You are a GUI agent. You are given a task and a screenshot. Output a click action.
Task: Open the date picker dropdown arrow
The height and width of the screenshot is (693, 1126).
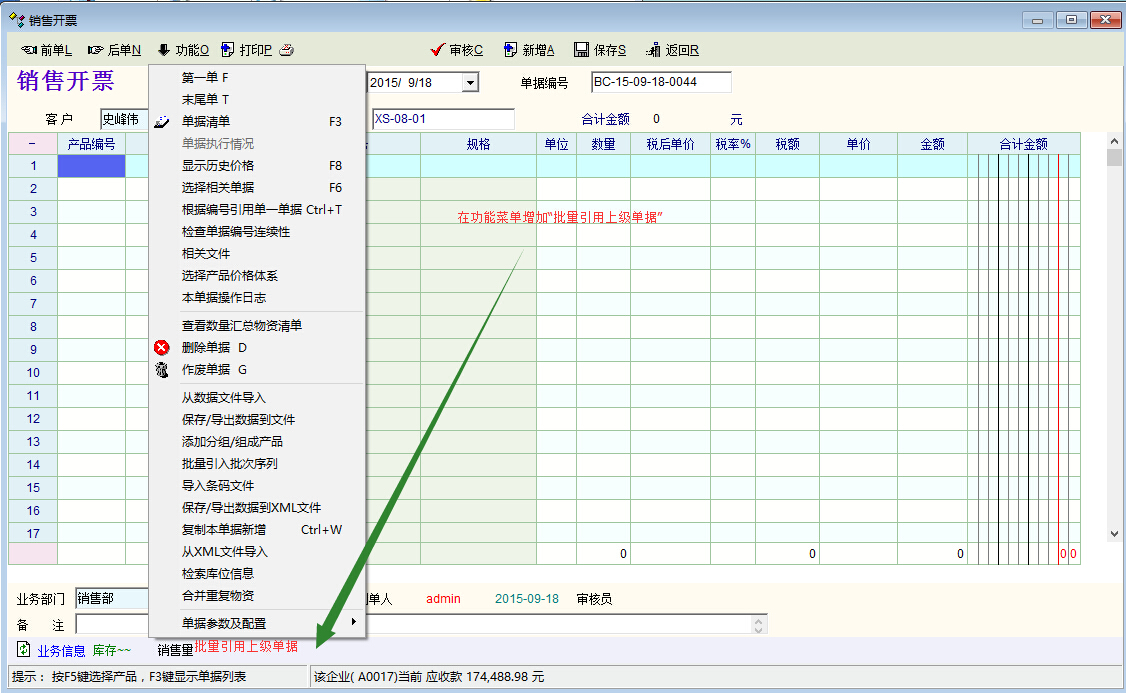[x=470, y=83]
